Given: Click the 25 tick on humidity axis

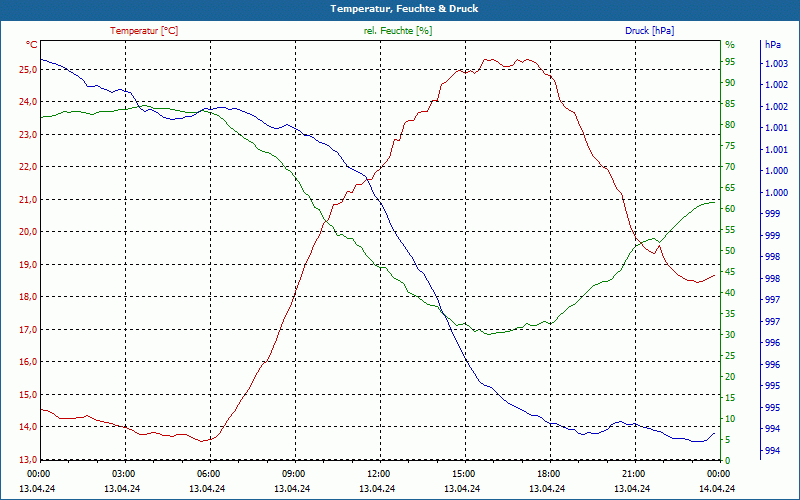Looking at the screenshot, I should 730,356.
